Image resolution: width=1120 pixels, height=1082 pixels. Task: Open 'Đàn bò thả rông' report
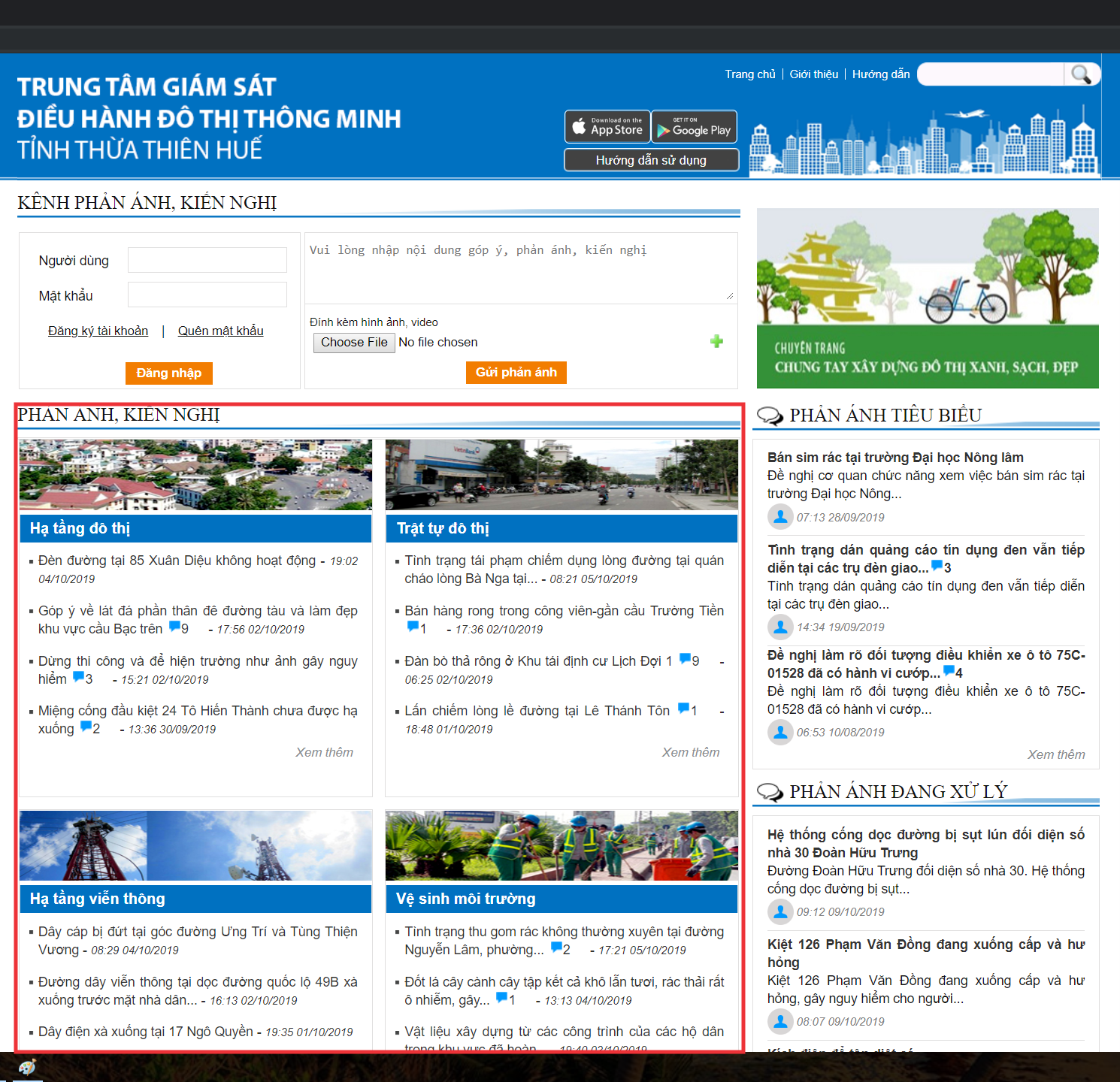(x=538, y=661)
